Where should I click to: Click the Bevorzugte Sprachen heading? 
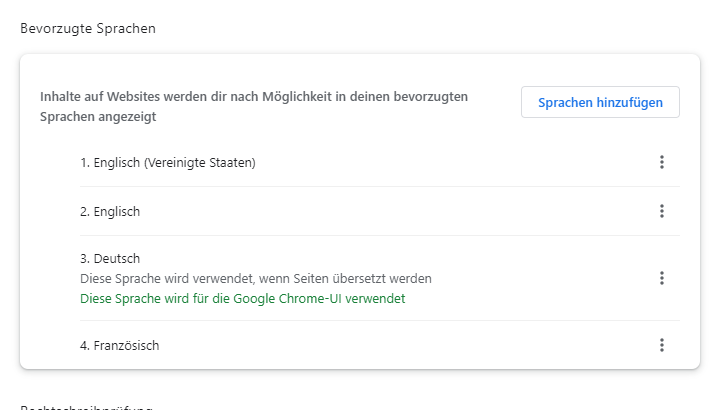click(x=88, y=28)
